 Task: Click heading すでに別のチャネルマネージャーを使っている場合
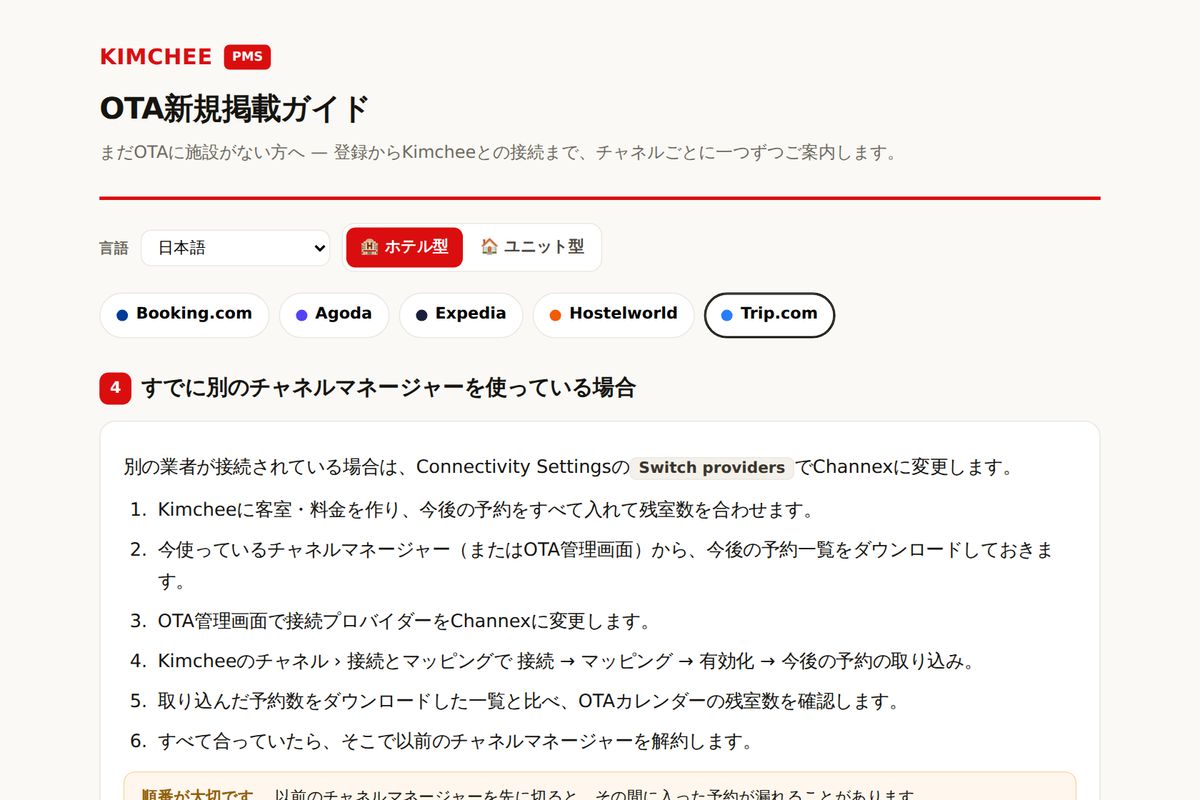point(388,388)
